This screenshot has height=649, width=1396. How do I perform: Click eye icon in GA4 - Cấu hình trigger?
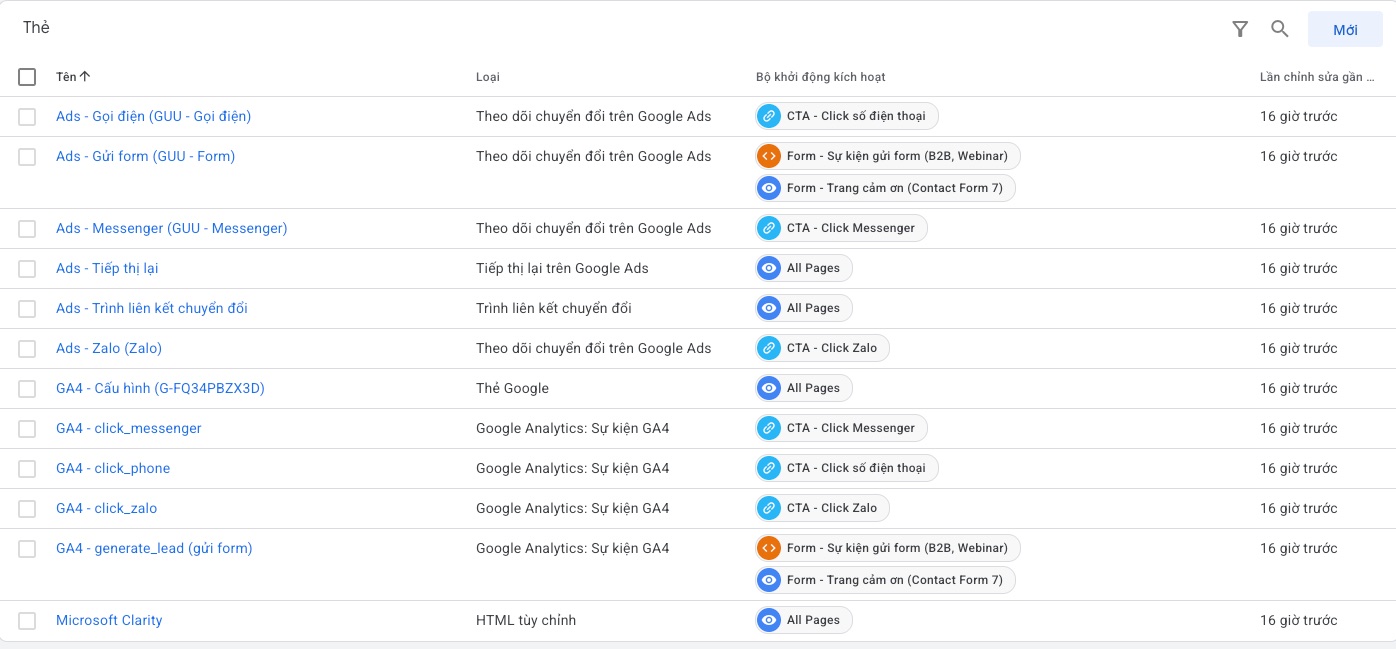pyautogui.click(x=769, y=388)
